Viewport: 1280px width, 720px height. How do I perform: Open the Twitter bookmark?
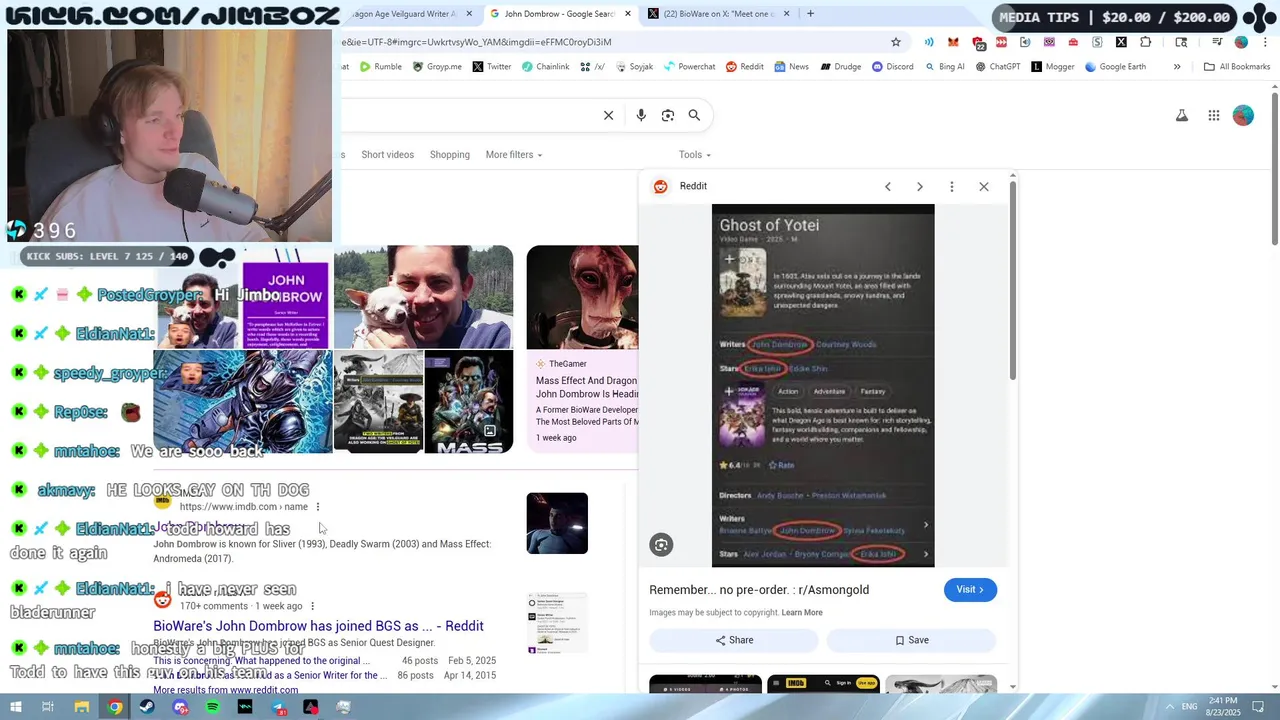(x=492, y=67)
